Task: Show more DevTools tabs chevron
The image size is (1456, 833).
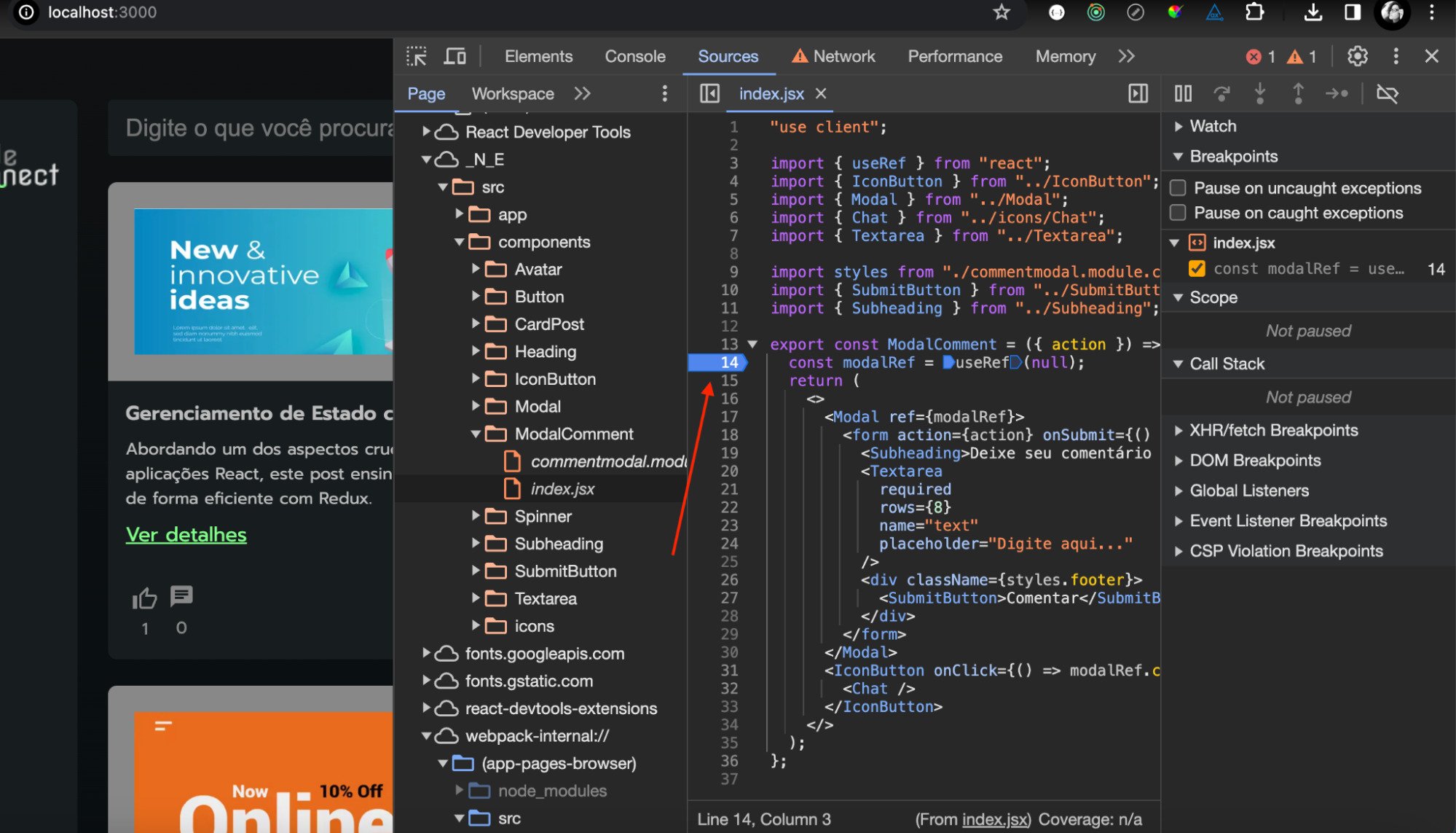Action: [1127, 56]
